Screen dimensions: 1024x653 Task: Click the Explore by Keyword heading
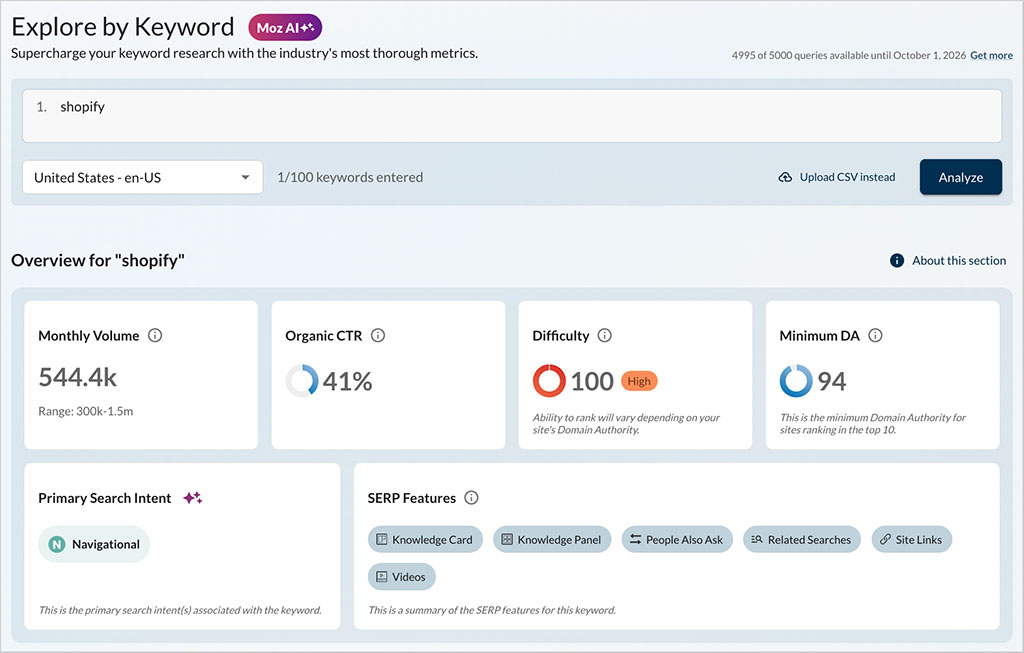click(x=123, y=27)
